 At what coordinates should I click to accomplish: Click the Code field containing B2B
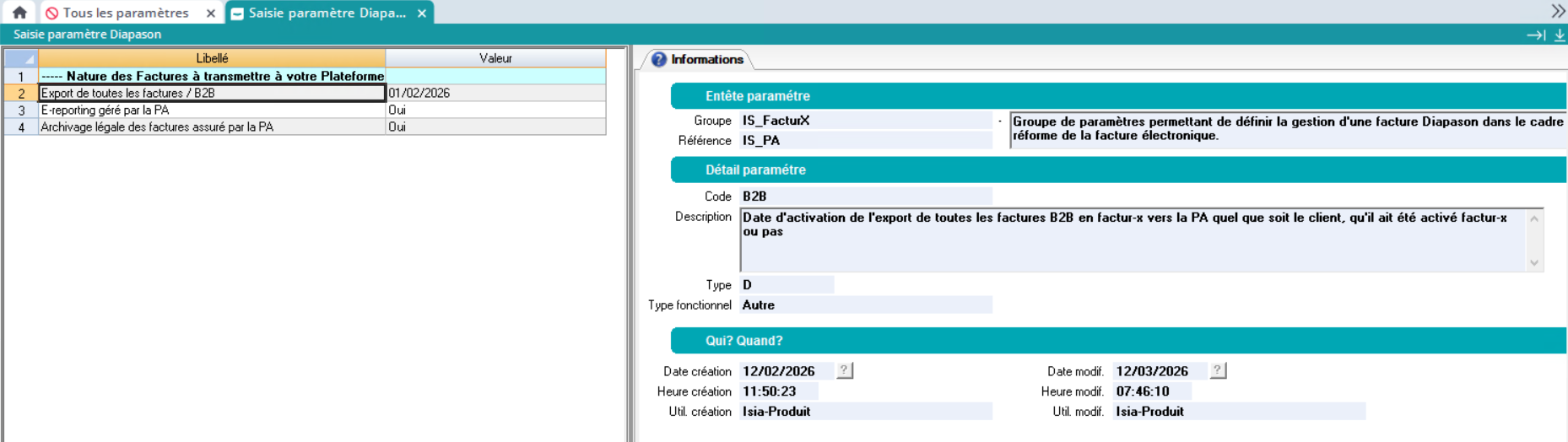point(865,197)
